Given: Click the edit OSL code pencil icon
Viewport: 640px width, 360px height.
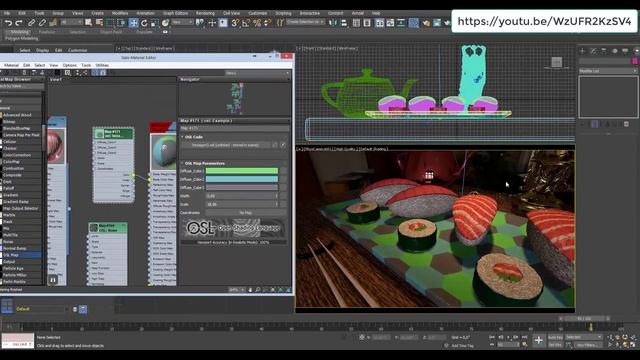Looking at the screenshot, I should pos(283,145).
